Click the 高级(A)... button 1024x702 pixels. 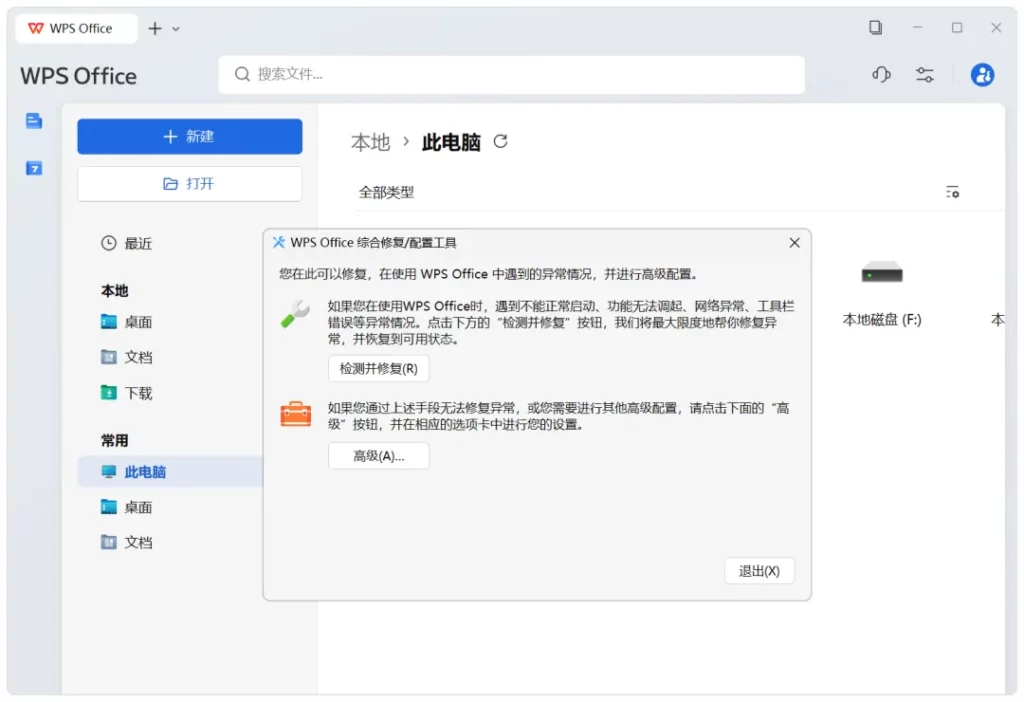[x=378, y=456]
